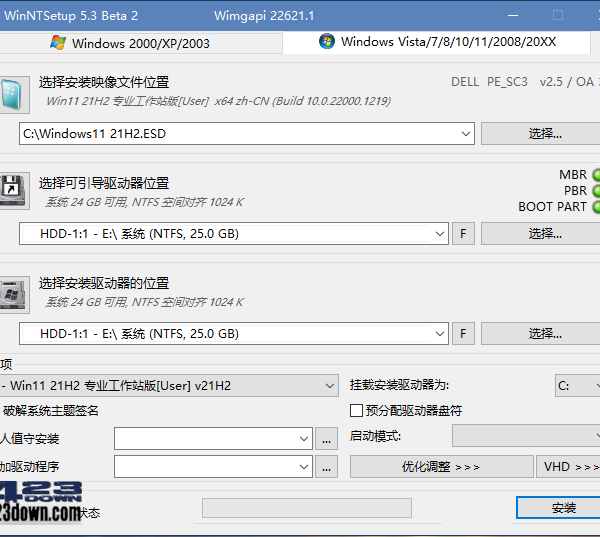Click the PBR green status light

point(597,191)
